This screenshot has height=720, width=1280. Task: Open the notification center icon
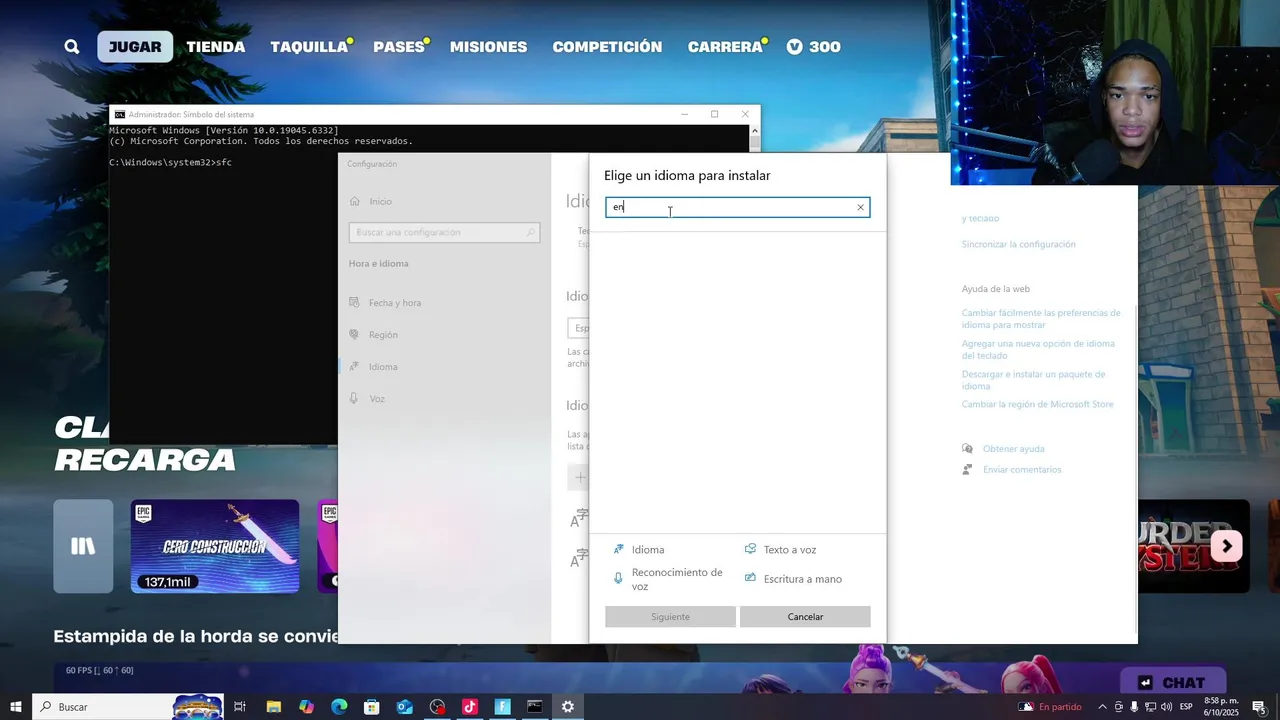click(1259, 707)
